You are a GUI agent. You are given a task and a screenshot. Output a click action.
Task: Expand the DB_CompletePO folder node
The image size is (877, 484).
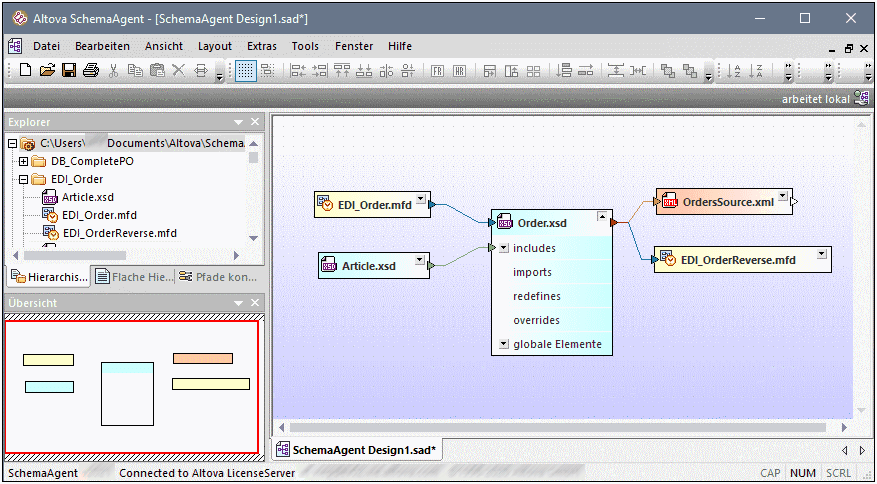(x=24, y=161)
